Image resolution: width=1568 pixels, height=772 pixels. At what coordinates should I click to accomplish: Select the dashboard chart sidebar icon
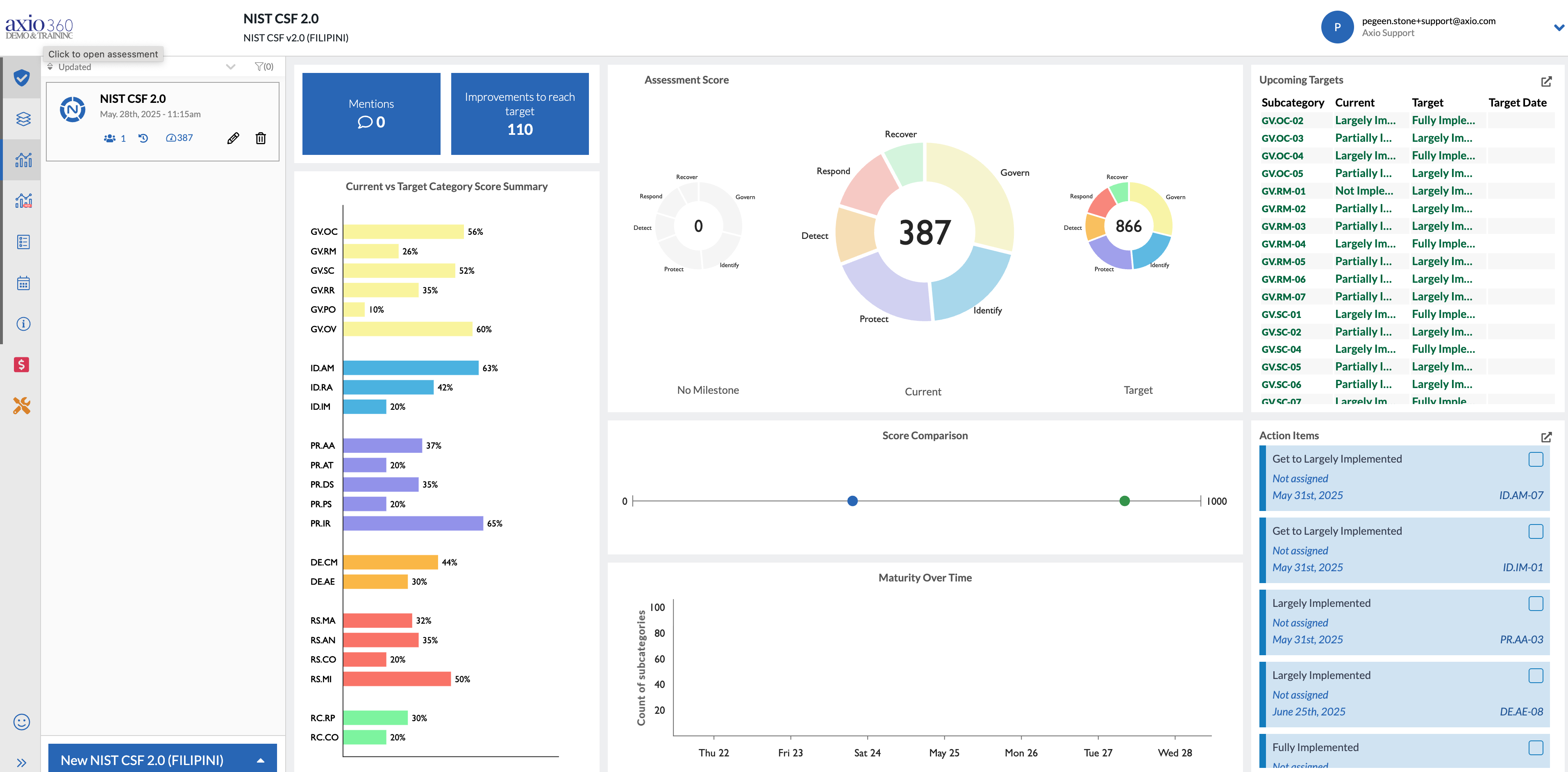pyautogui.click(x=23, y=160)
